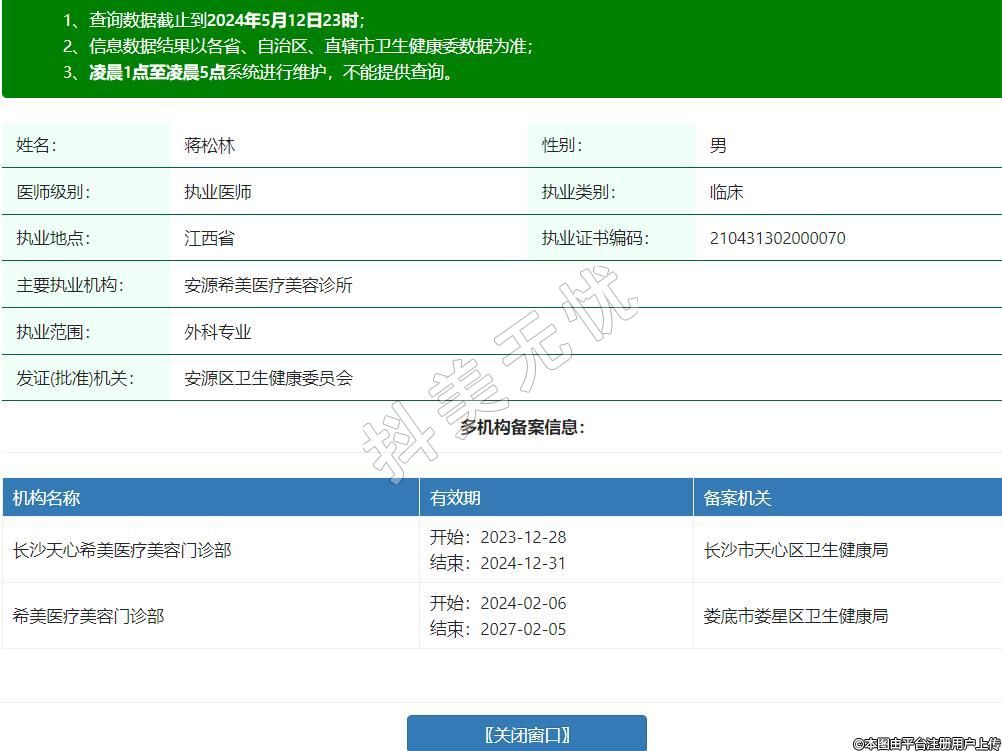Click the 外科专业 practice scope value

(x=218, y=332)
